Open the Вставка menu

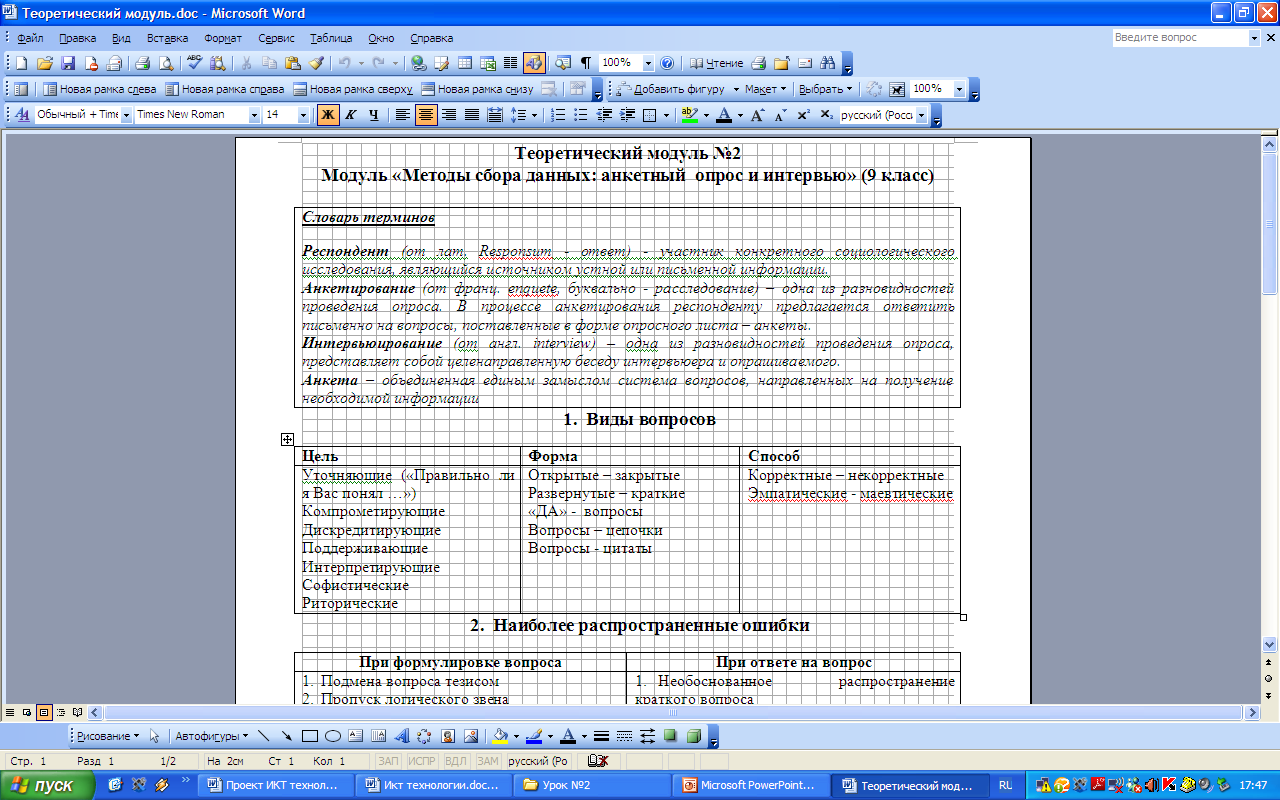pyautogui.click(x=167, y=38)
